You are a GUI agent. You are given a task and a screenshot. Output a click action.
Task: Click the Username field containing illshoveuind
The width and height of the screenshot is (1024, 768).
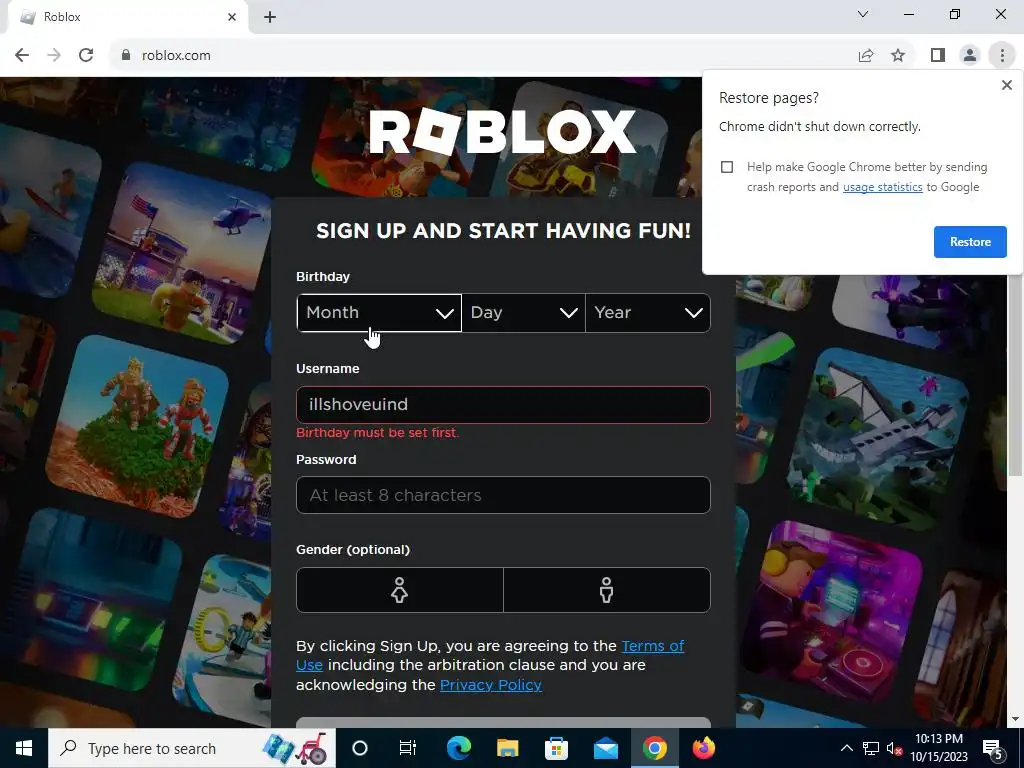click(503, 405)
